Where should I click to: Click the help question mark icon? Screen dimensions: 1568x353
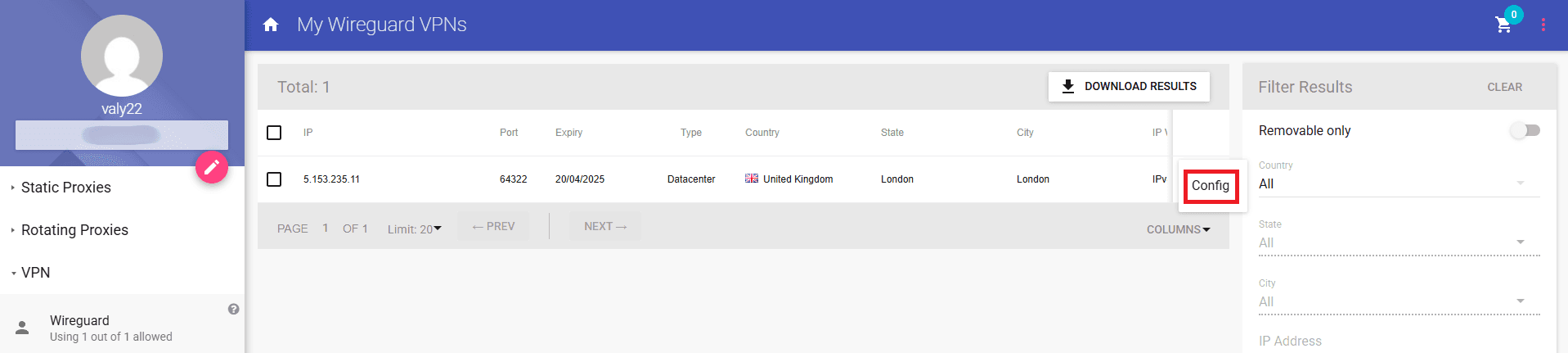pyautogui.click(x=234, y=309)
